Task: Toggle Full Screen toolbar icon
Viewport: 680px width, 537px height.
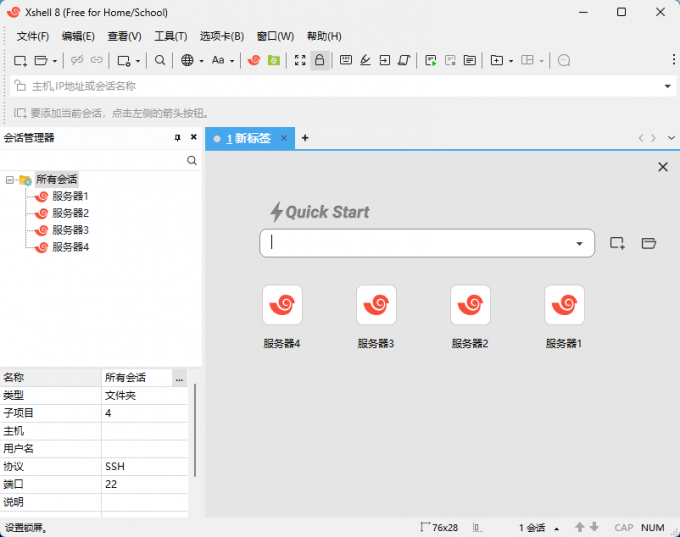Action: coord(300,60)
